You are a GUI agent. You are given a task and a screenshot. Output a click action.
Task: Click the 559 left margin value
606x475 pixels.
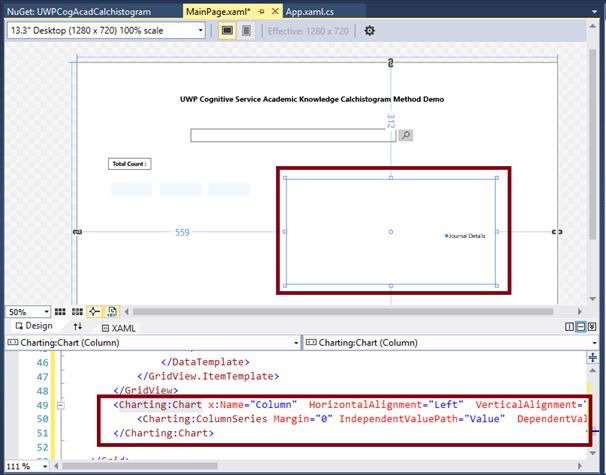(182, 232)
